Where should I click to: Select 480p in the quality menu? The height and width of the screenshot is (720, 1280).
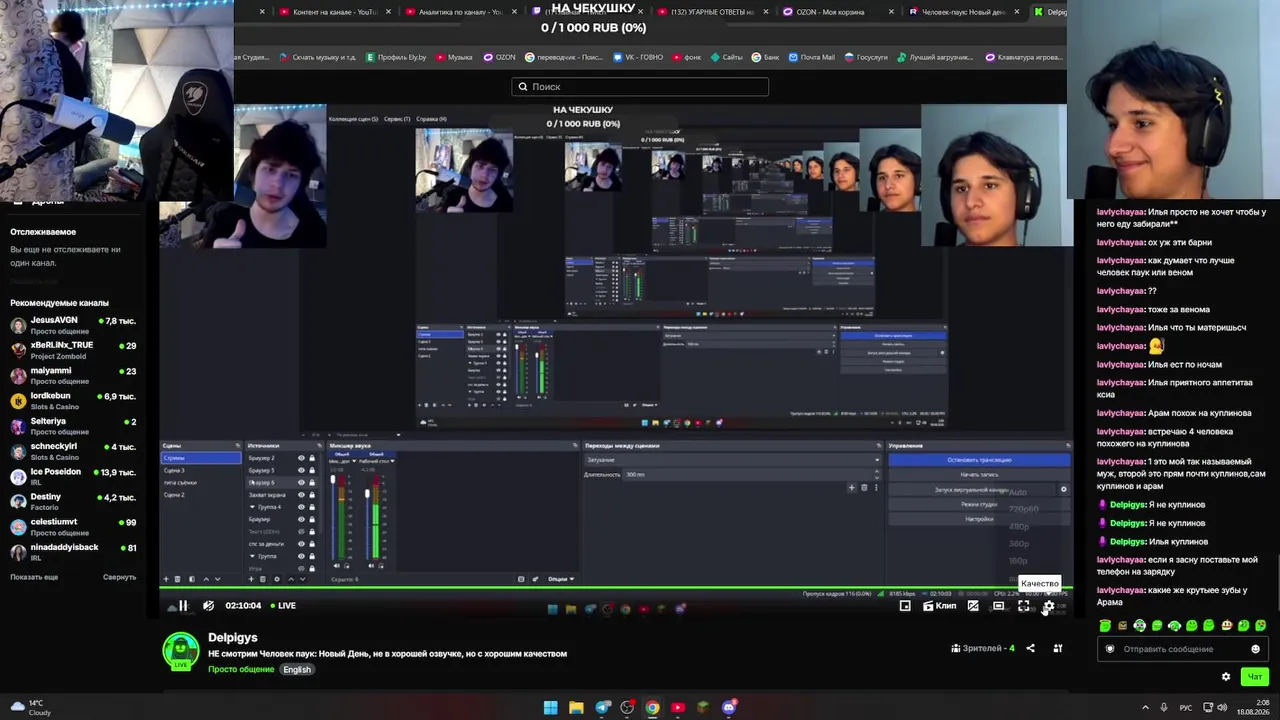pos(1019,526)
